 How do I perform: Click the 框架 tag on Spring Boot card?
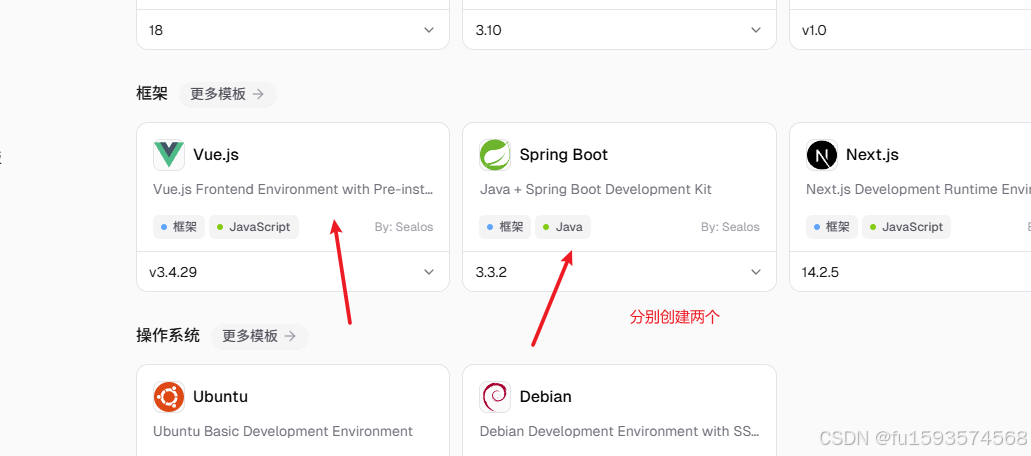505,227
